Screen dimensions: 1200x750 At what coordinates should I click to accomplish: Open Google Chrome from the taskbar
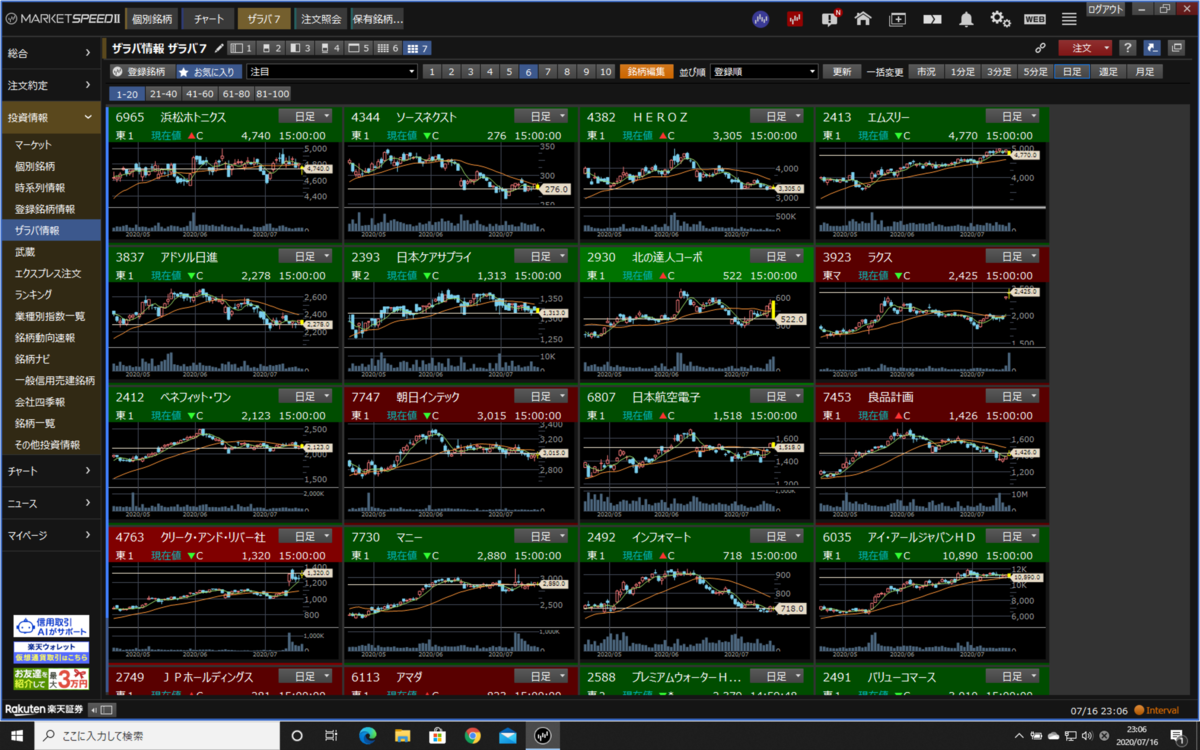pyautogui.click(x=473, y=735)
